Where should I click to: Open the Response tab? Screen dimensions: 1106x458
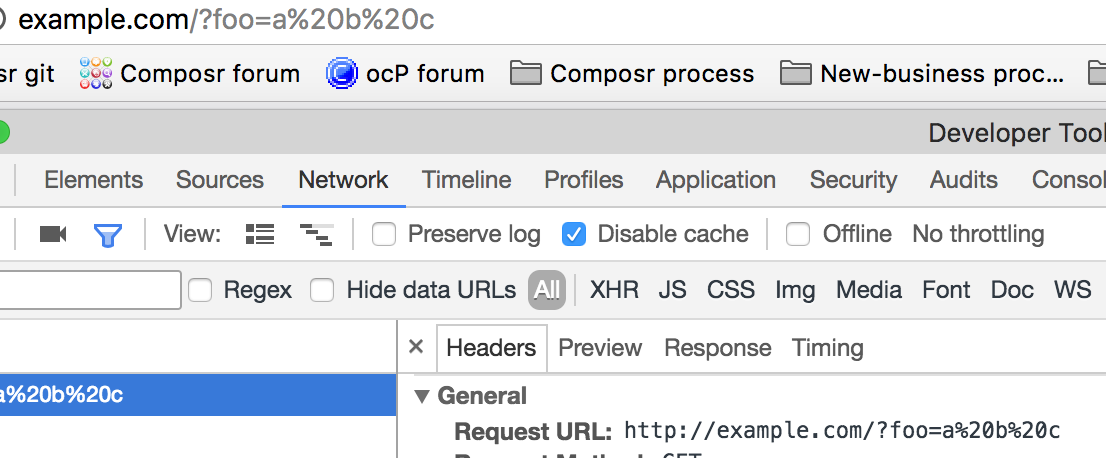tap(717, 348)
